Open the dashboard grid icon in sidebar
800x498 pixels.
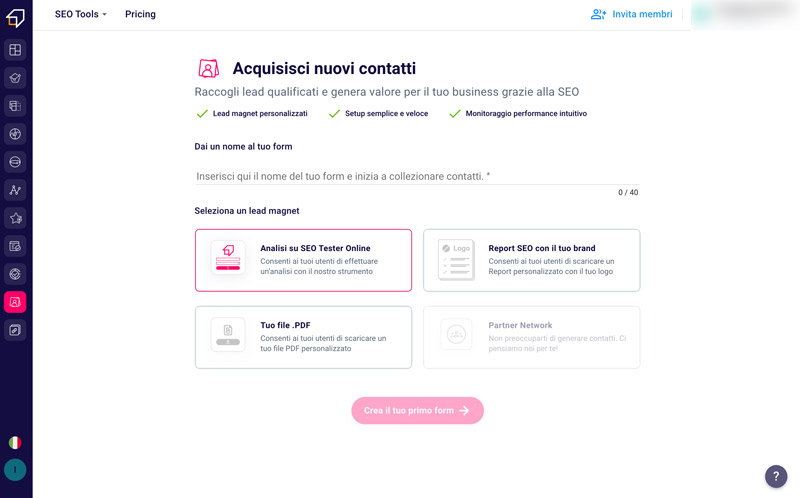pos(15,50)
